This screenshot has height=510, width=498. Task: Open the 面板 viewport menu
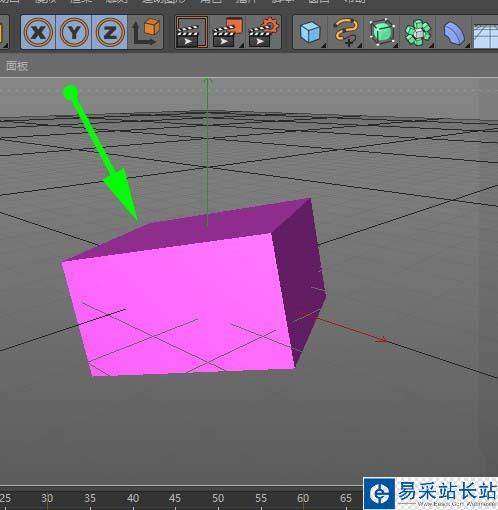[17, 66]
